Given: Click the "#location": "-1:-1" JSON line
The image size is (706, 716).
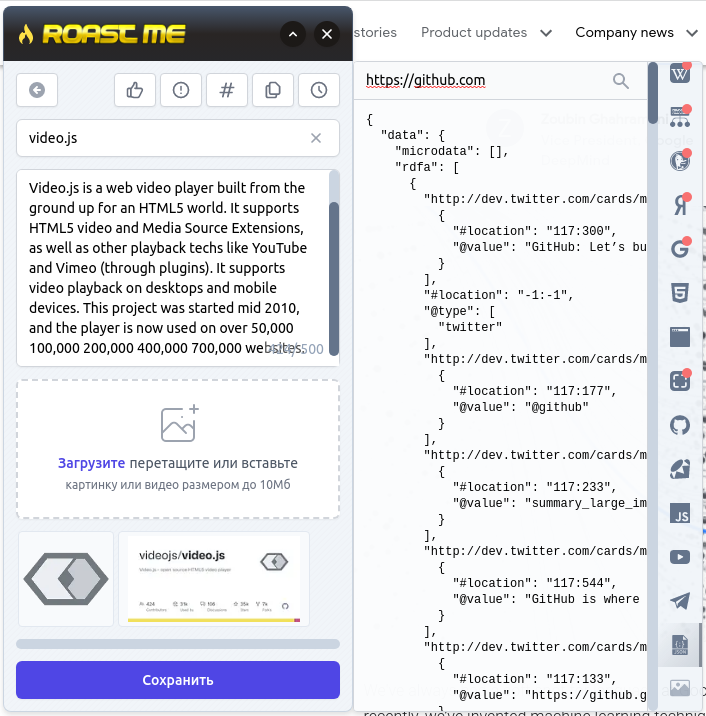Looking at the screenshot, I should click(499, 295).
